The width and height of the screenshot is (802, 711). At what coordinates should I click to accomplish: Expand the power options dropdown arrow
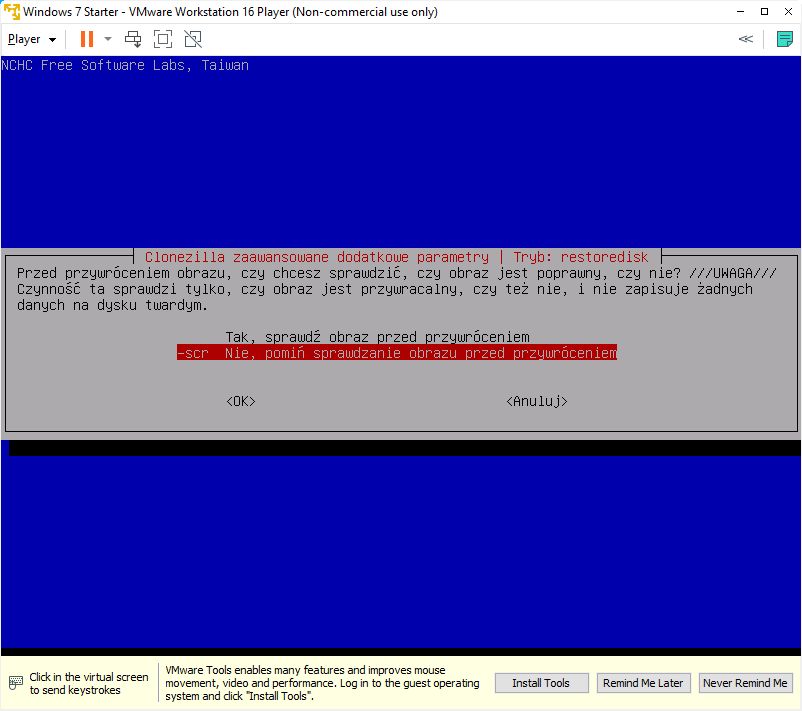108,39
